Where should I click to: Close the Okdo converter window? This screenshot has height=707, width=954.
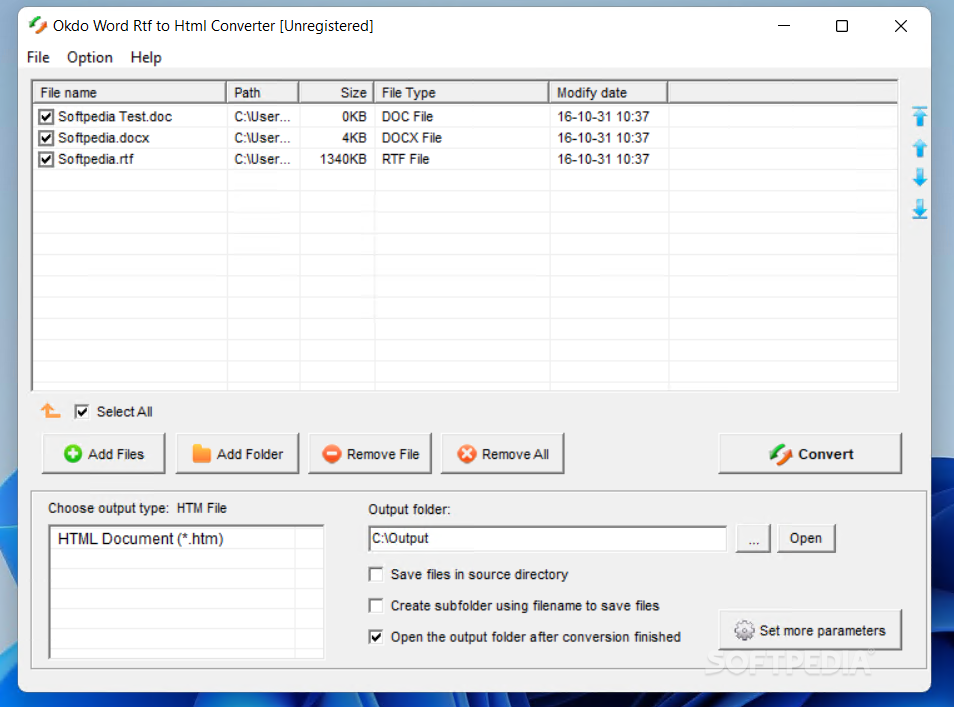pyautogui.click(x=901, y=26)
